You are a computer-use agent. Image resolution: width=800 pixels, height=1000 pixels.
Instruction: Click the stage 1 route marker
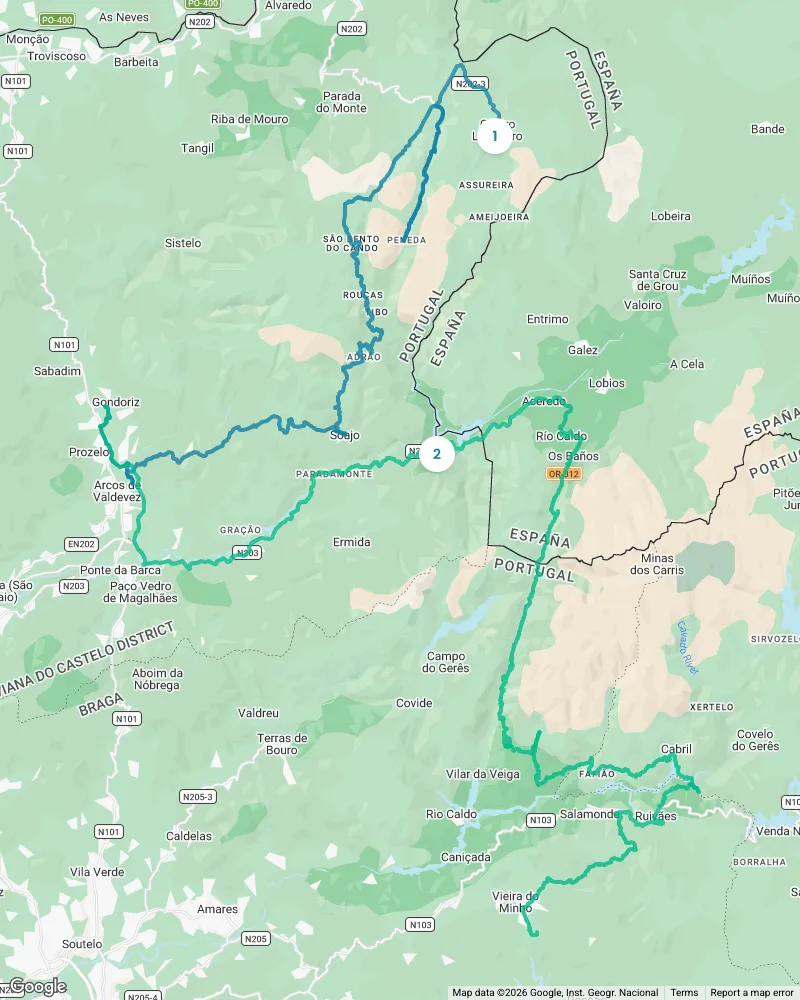[x=494, y=136]
